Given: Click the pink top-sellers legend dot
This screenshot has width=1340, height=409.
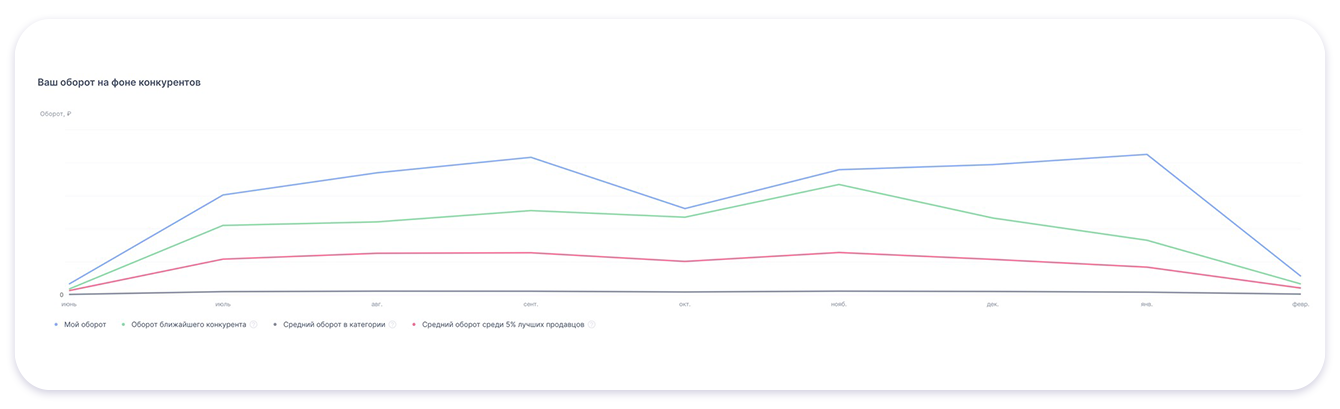Looking at the screenshot, I should [x=414, y=325].
